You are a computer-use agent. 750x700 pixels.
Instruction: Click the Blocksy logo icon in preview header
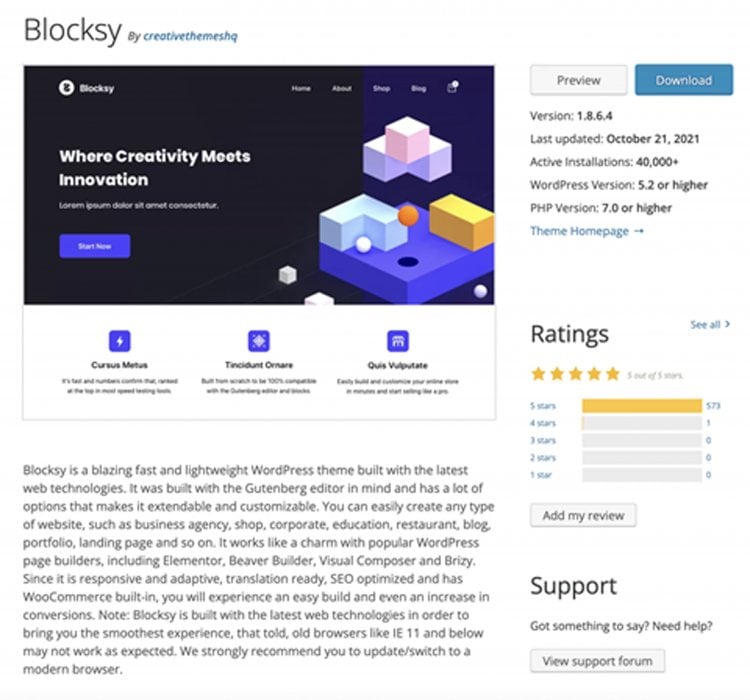tap(66, 88)
